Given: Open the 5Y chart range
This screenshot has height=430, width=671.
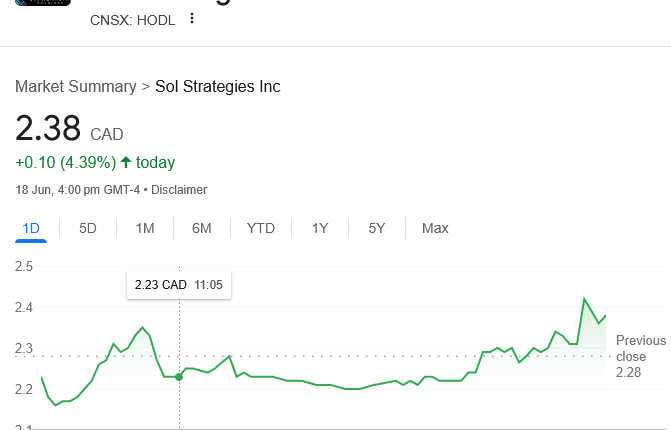Looking at the screenshot, I should (x=377, y=228).
